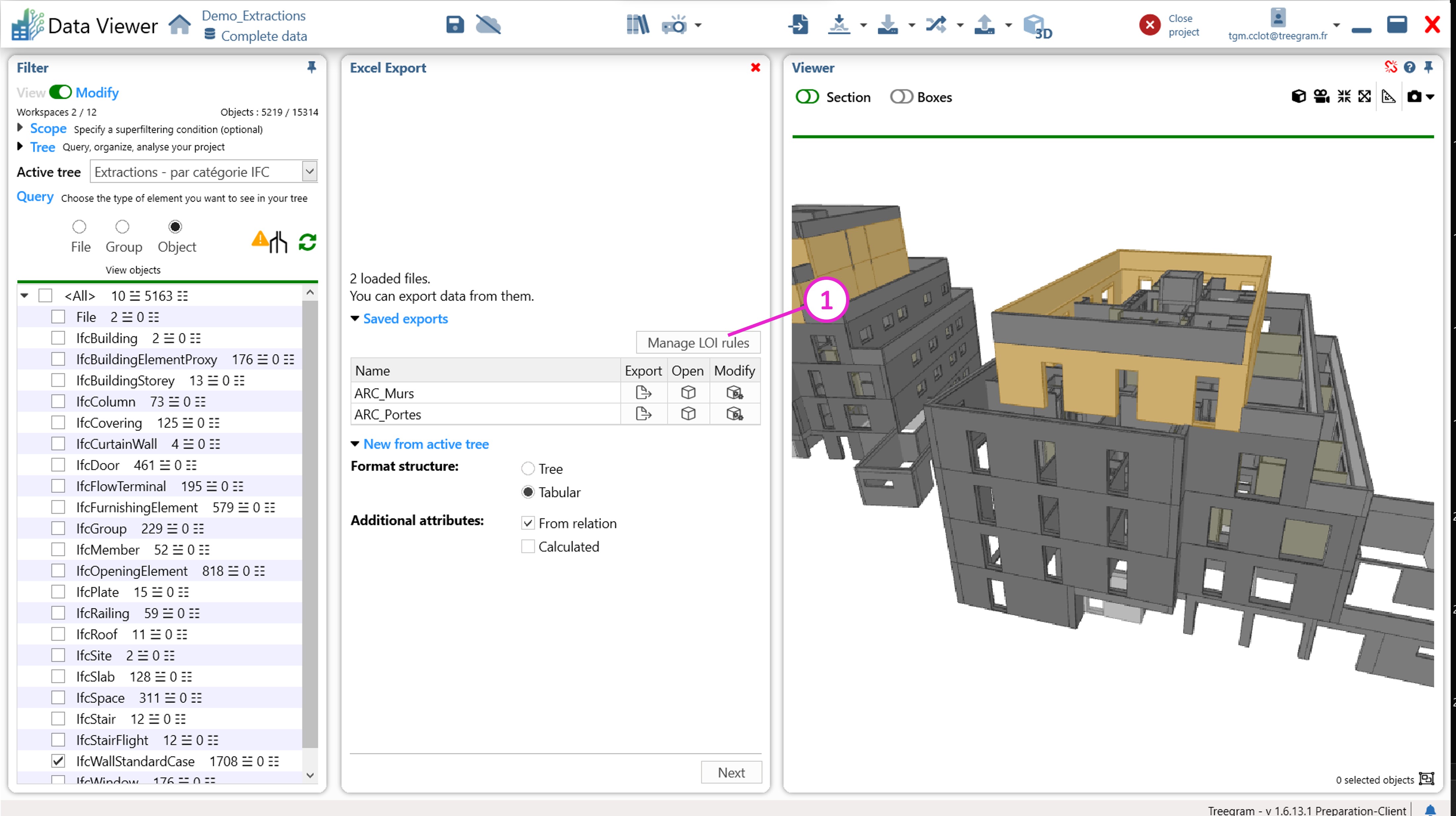Select the Tree format structure radio
This screenshot has height=816, width=1456.
pos(527,468)
